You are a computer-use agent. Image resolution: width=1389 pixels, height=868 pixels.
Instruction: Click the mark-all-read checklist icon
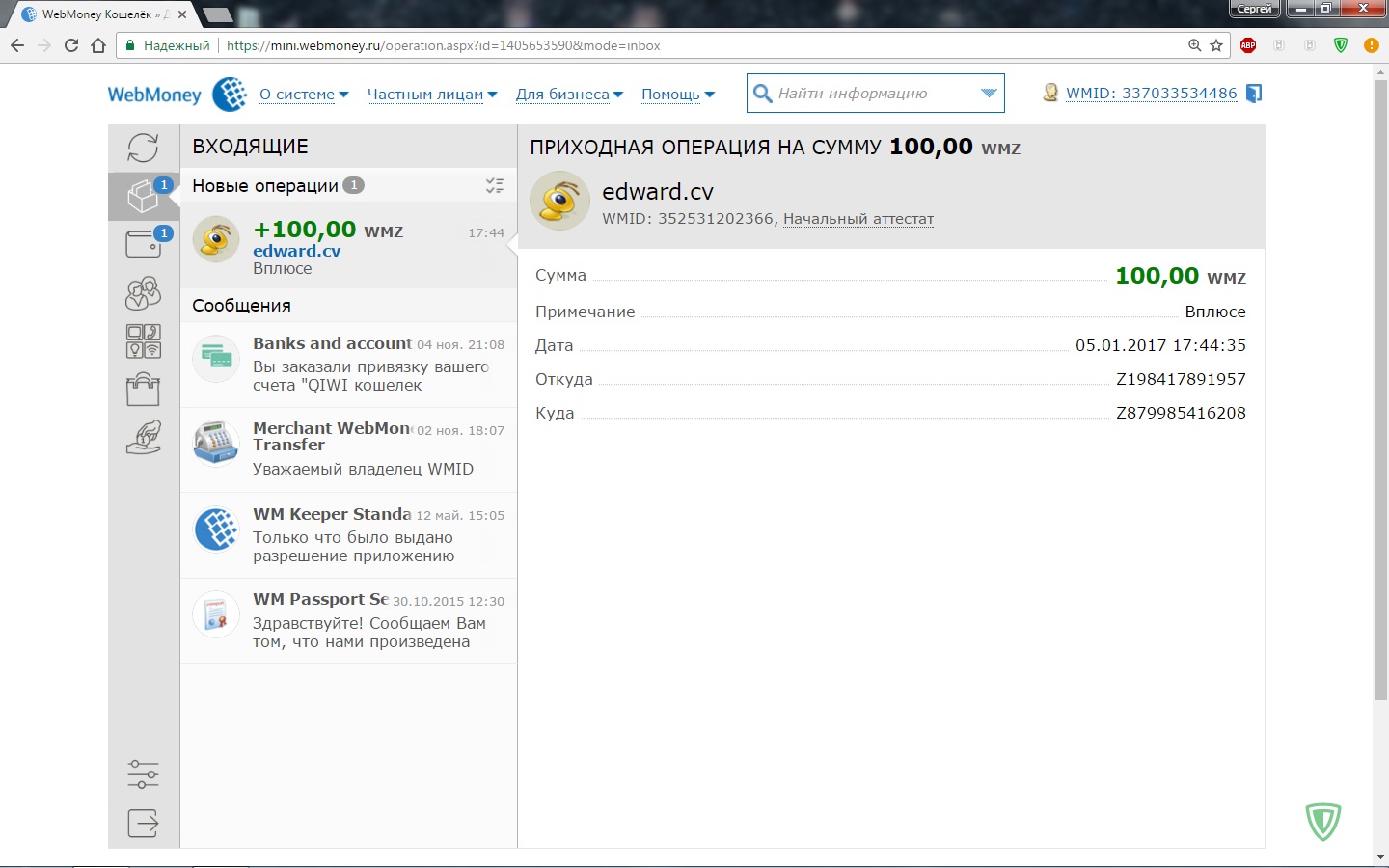pyautogui.click(x=495, y=186)
